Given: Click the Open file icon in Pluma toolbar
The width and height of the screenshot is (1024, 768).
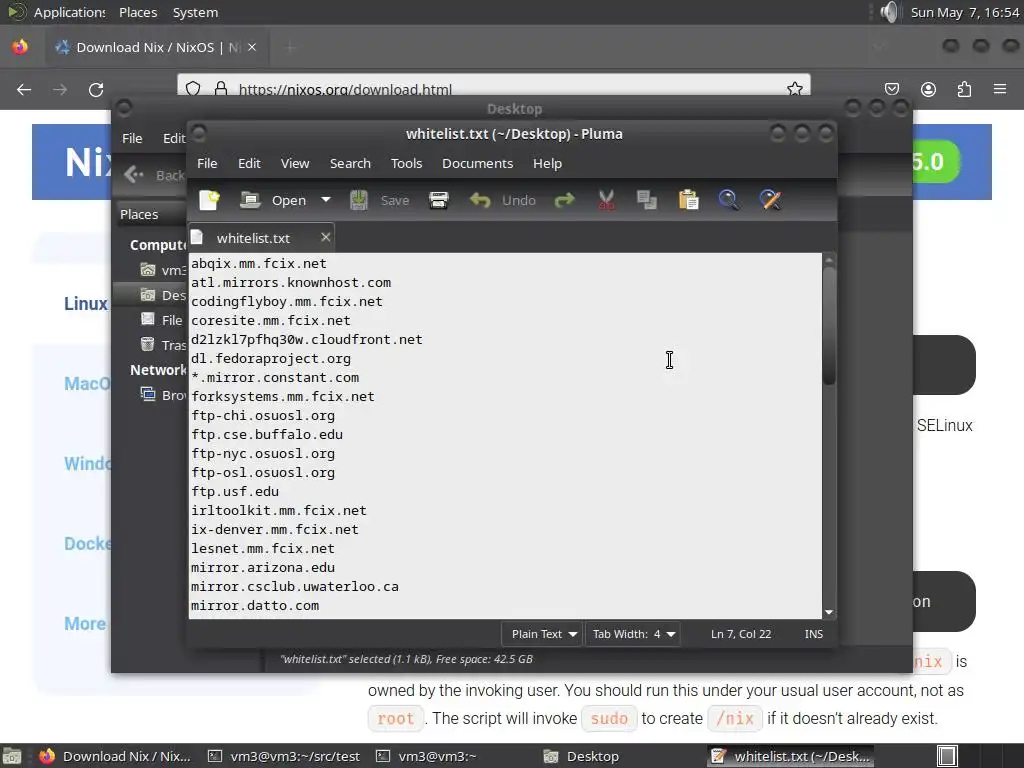Looking at the screenshot, I should [249, 200].
